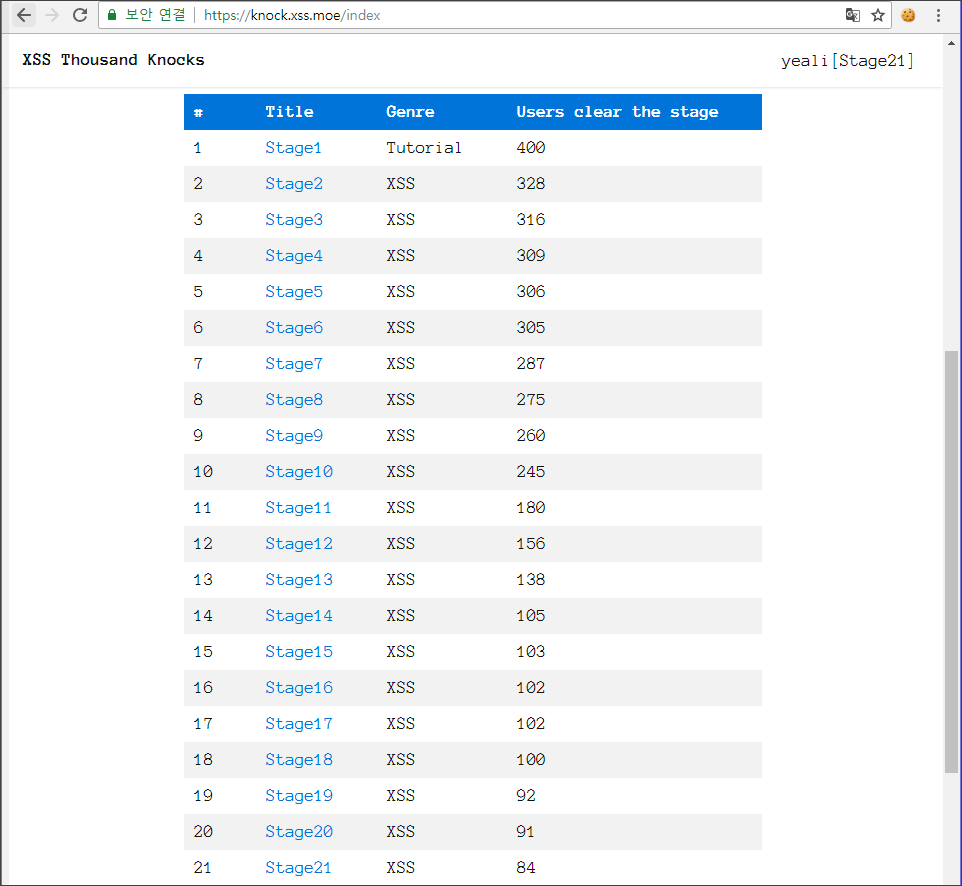Navigate to Stage19
This screenshot has height=886, width=962.
tap(299, 796)
